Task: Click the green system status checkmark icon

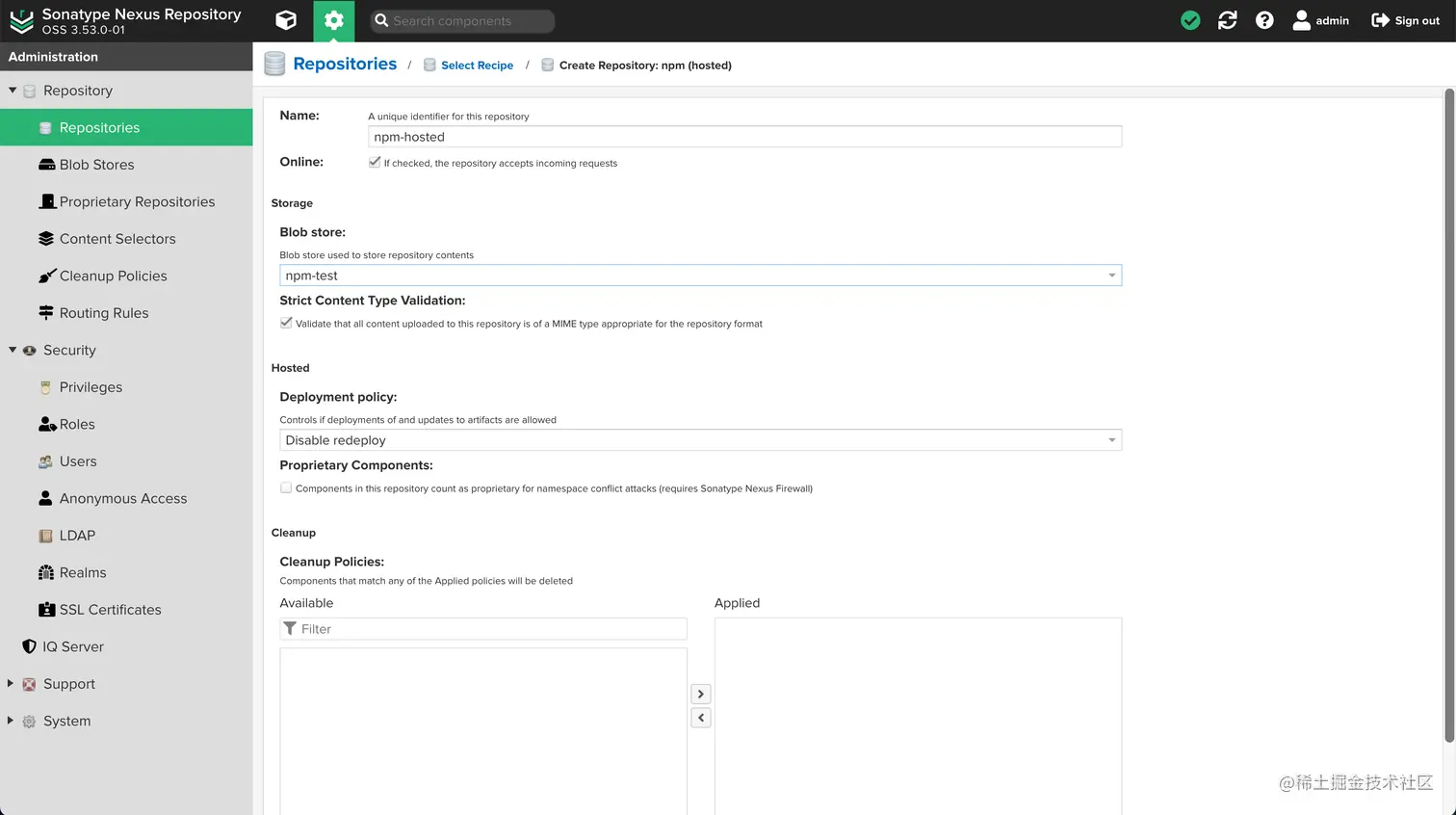Action: pos(1190,20)
